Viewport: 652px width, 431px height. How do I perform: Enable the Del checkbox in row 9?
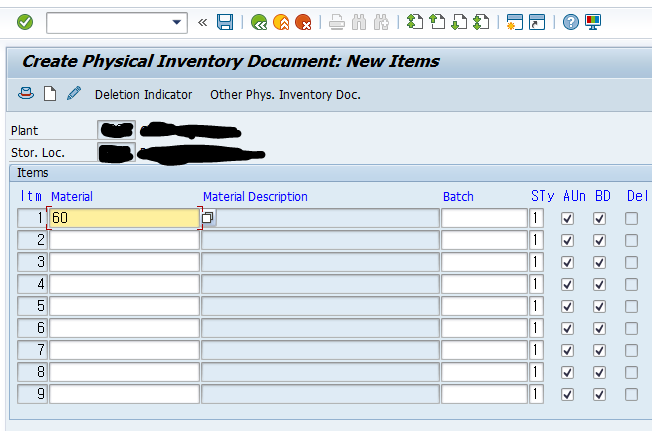pyautogui.click(x=631, y=394)
